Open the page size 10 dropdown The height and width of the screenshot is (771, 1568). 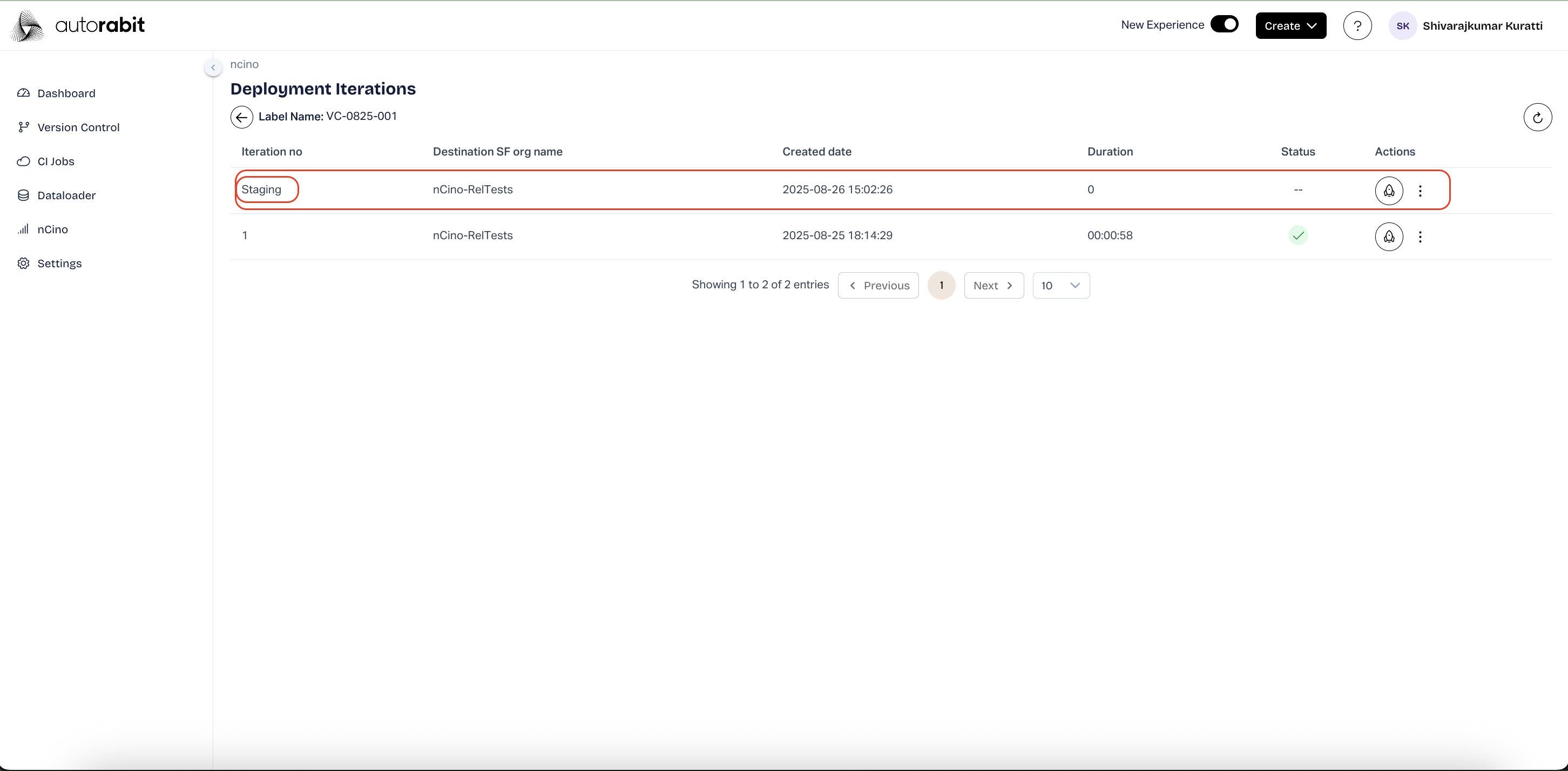click(1060, 286)
